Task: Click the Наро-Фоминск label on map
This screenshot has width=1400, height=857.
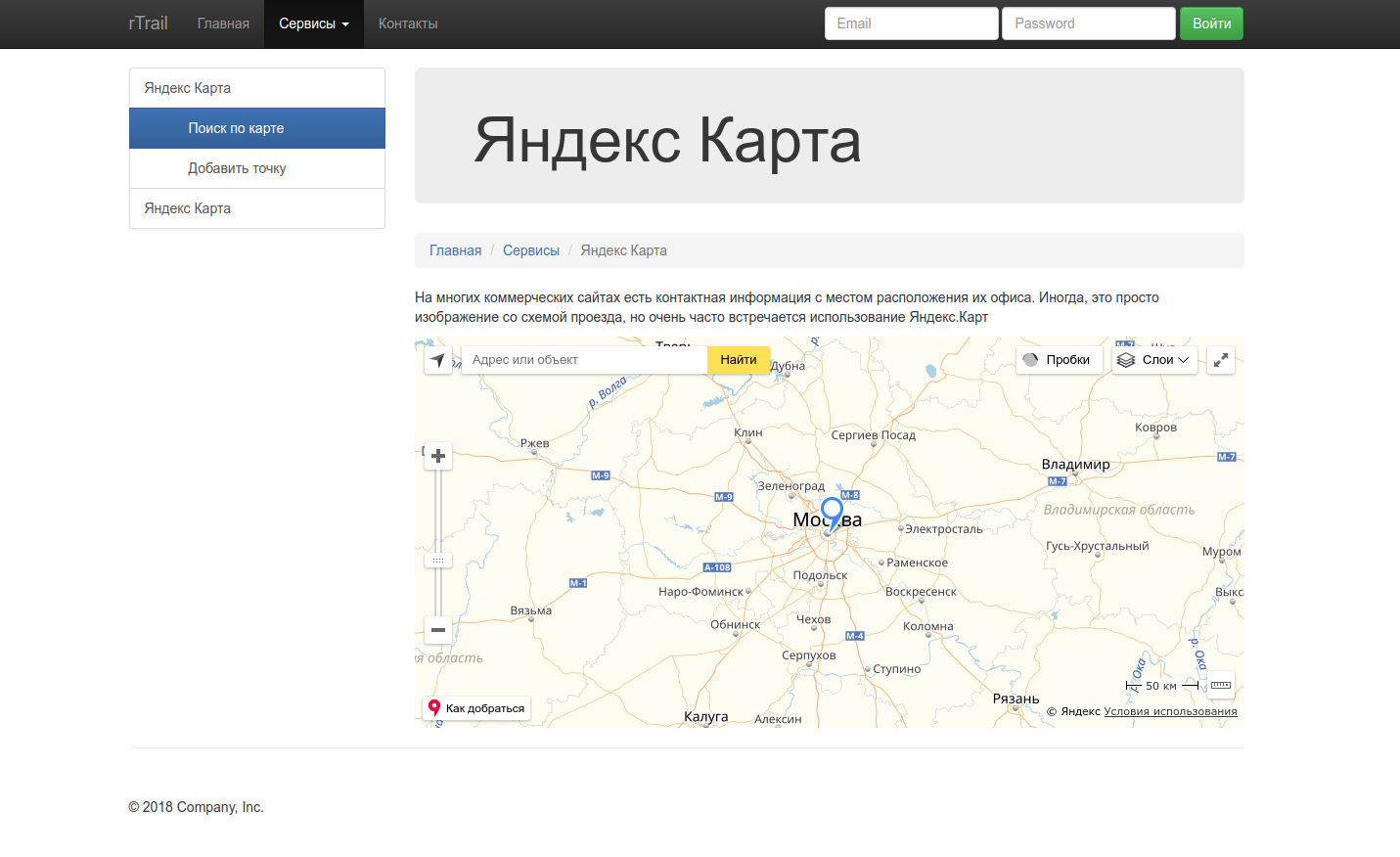Action: point(701,592)
